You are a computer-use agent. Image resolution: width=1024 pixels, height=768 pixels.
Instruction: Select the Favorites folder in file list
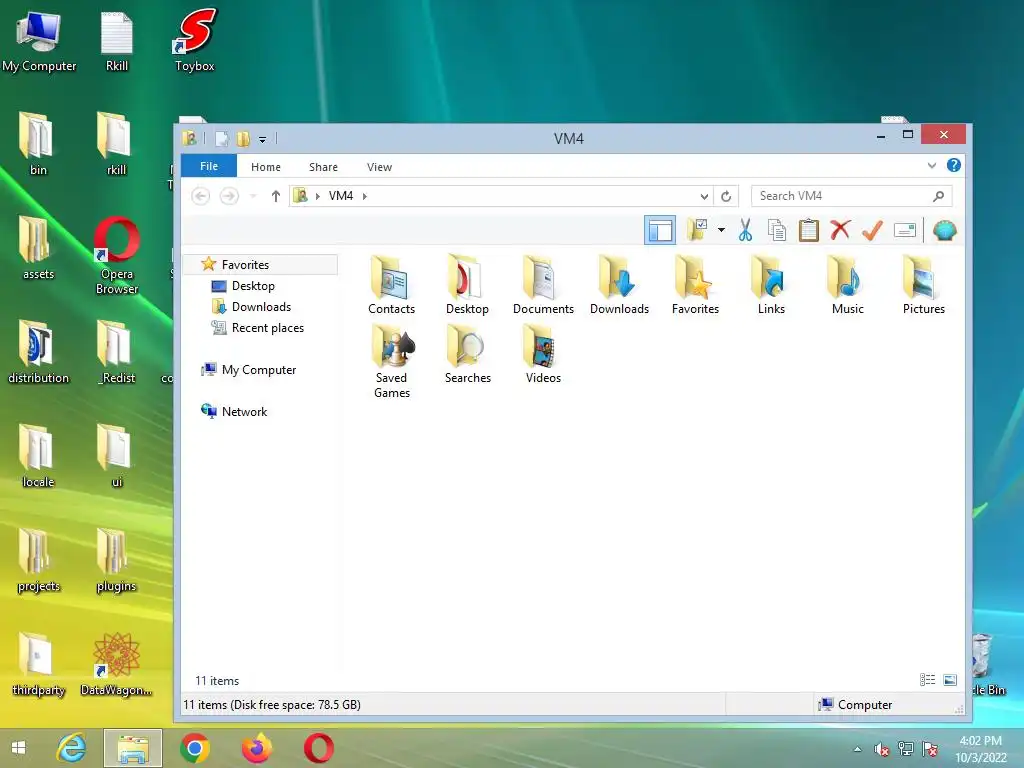click(695, 286)
